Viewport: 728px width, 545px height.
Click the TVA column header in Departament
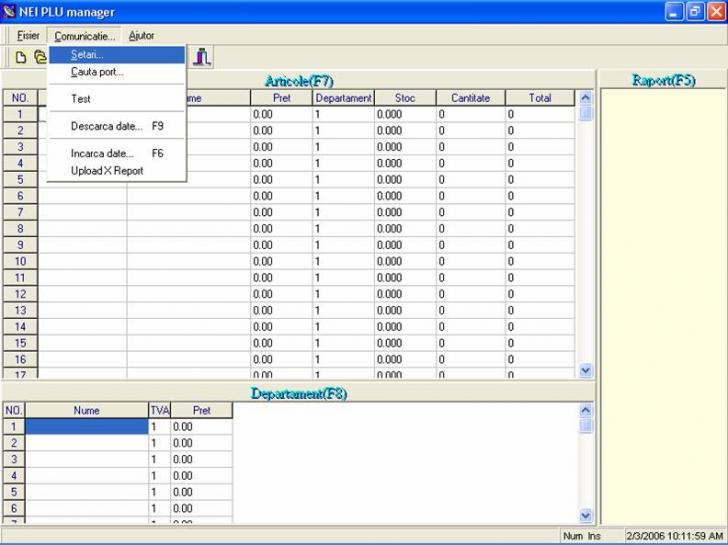(158, 410)
